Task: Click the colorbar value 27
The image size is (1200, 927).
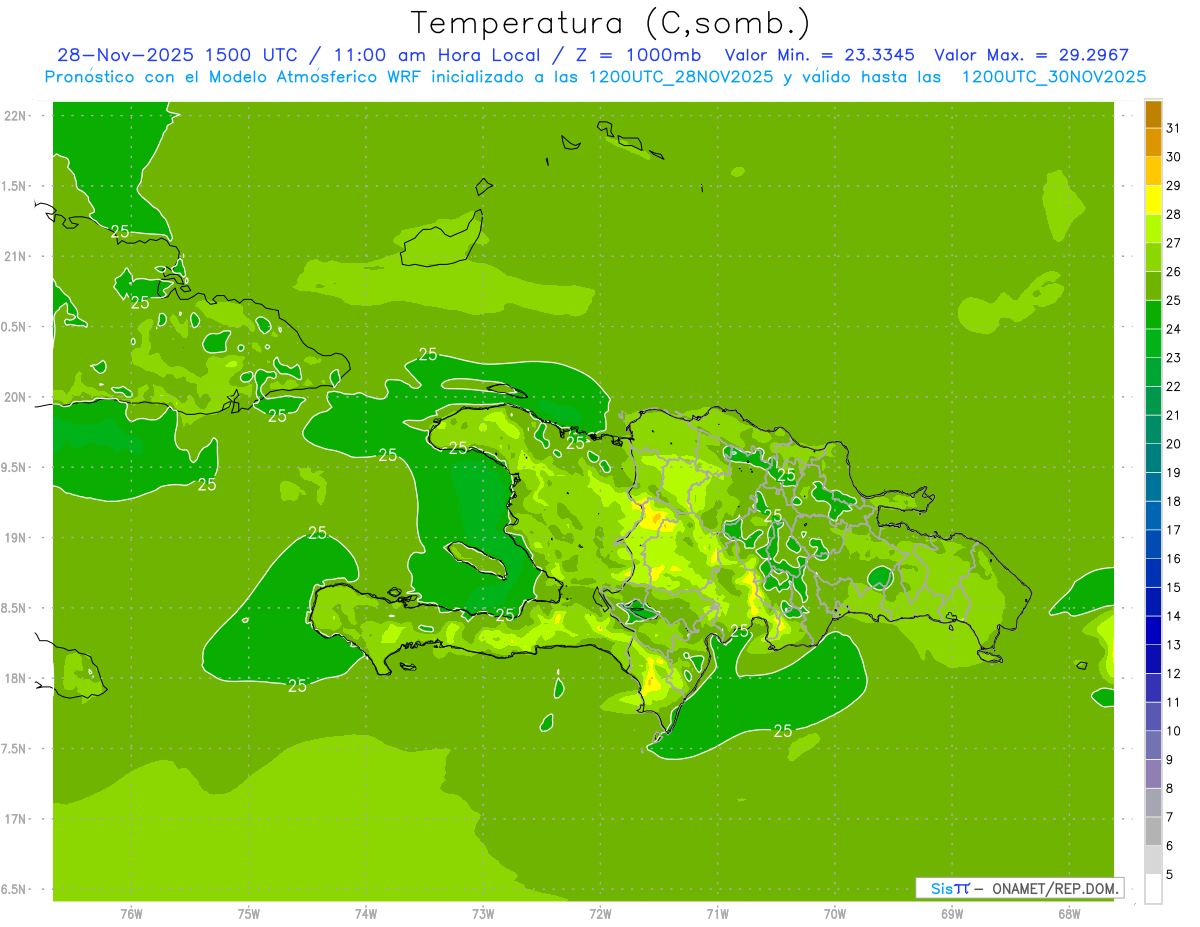Action: [x=1173, y=243]
